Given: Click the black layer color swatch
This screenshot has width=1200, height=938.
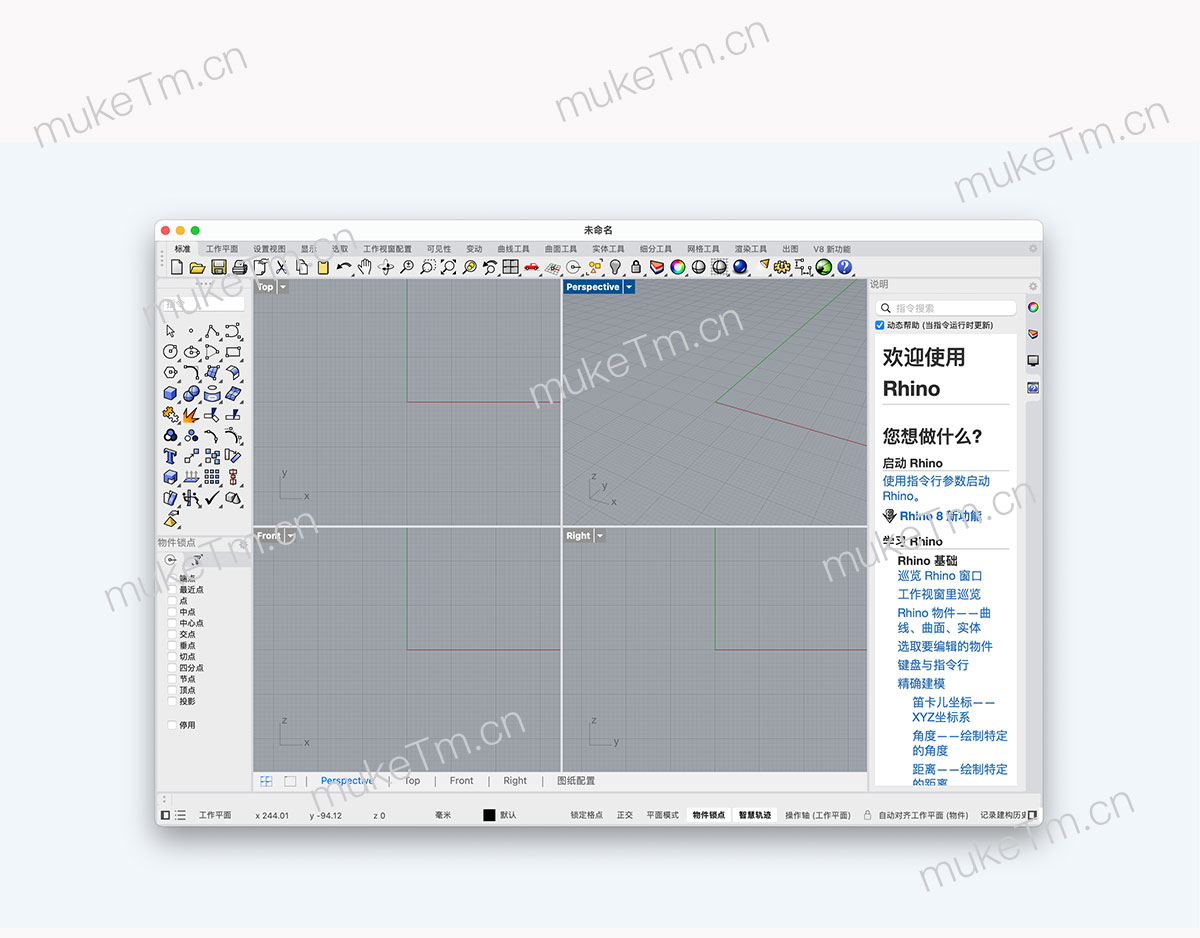Looking at the screenshot, I should click(489, 815).
